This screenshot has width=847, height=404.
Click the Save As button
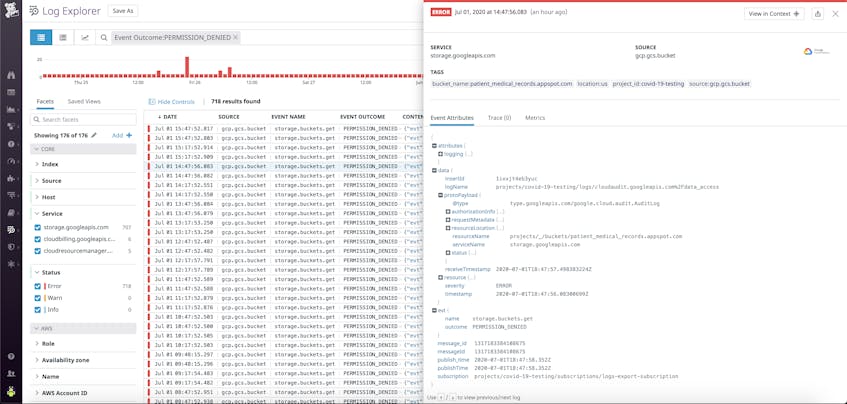click(x=123, y=11)
